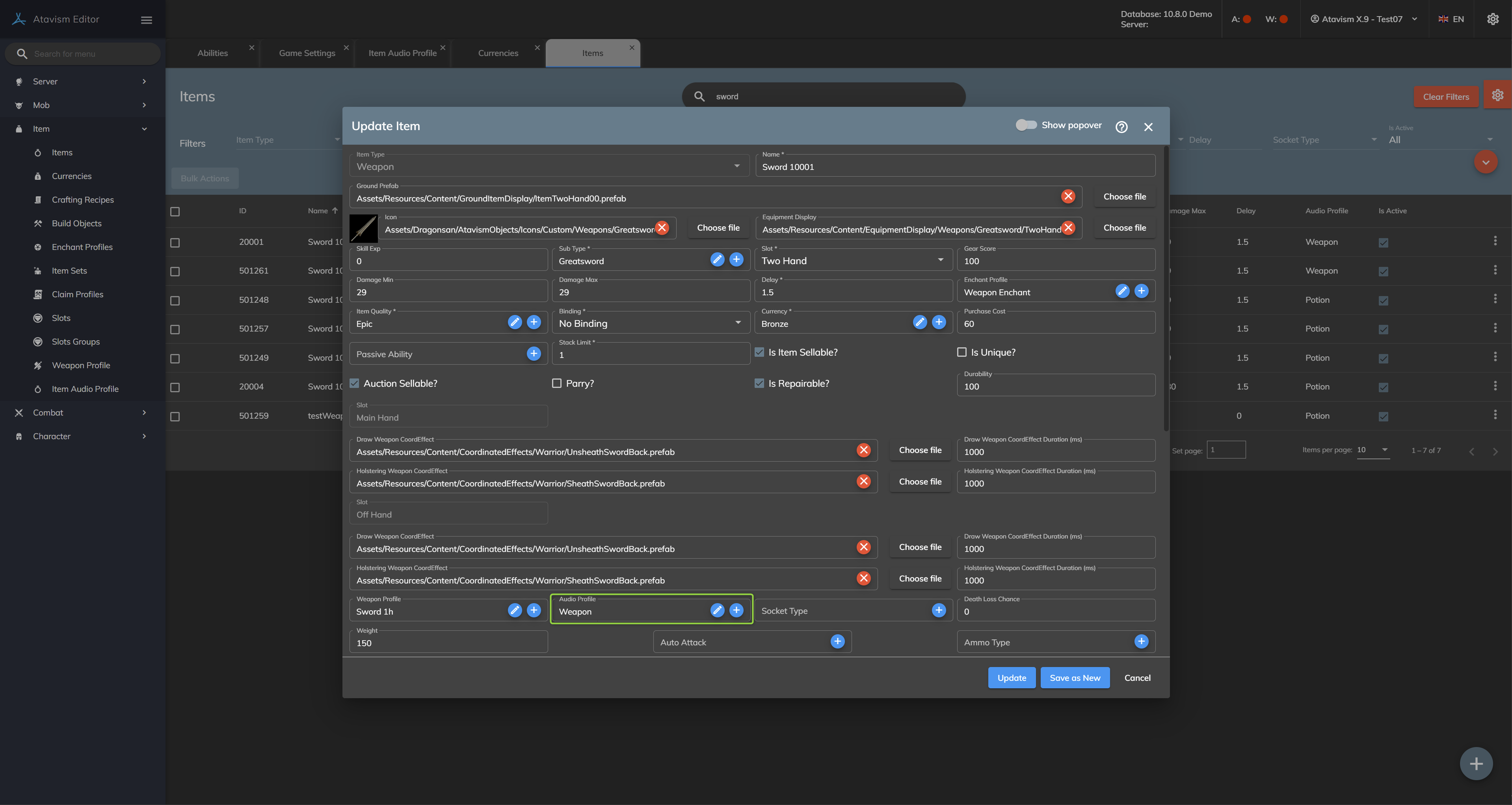1512x805 pixels.
Task: Open Crafting Recipes in sidebar menu
Action: point(83,199)
